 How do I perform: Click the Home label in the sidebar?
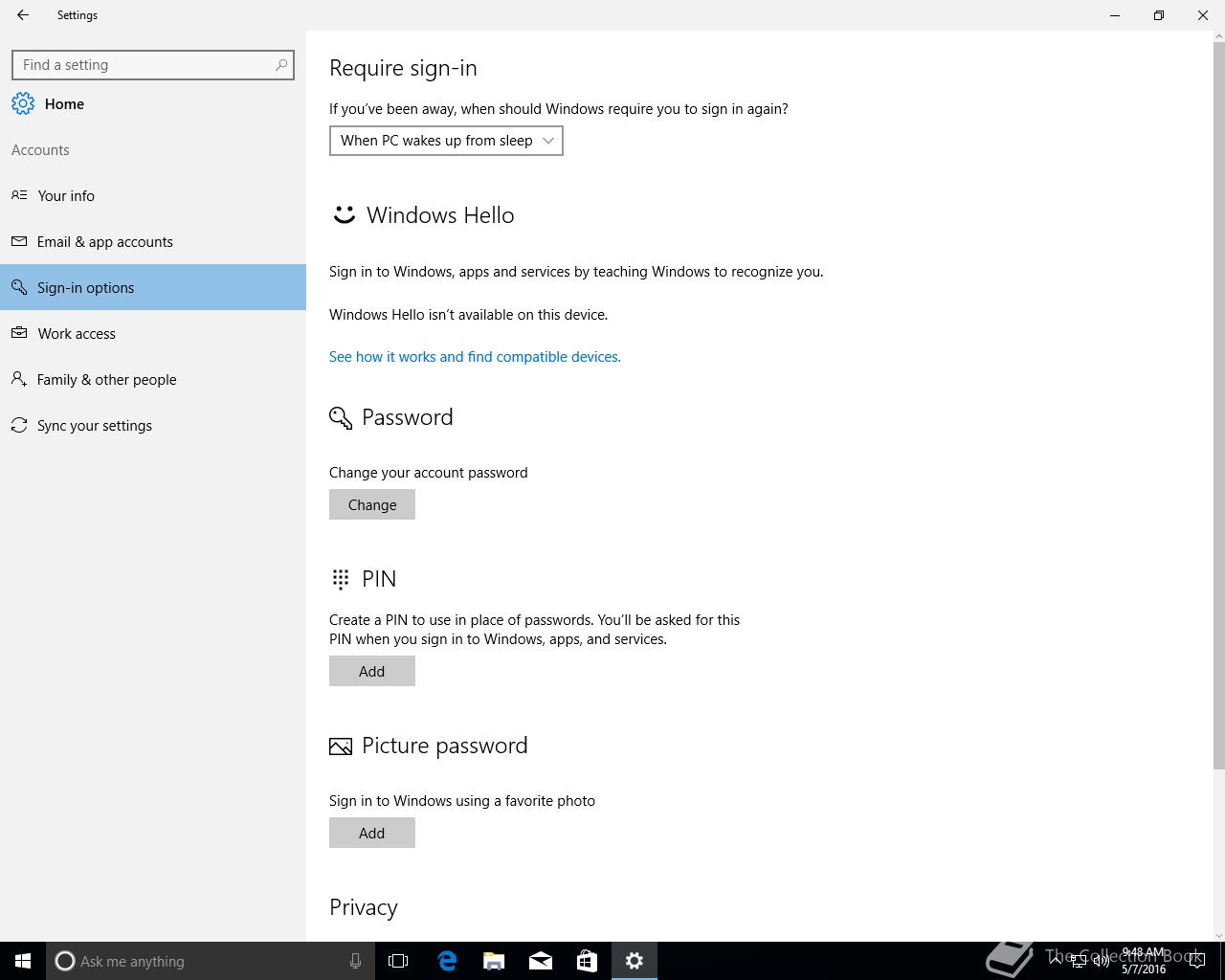click(x=64, y=104)
